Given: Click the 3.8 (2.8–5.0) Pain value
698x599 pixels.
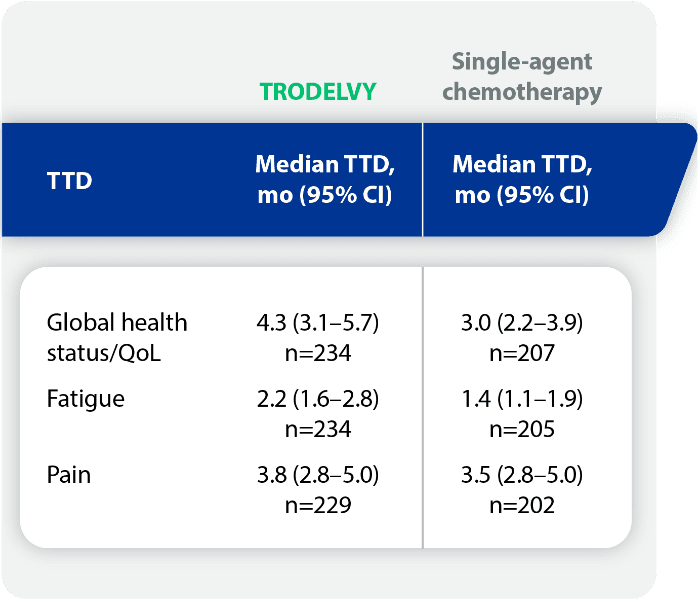Looking at the screenshot, I should coord(318,475).
